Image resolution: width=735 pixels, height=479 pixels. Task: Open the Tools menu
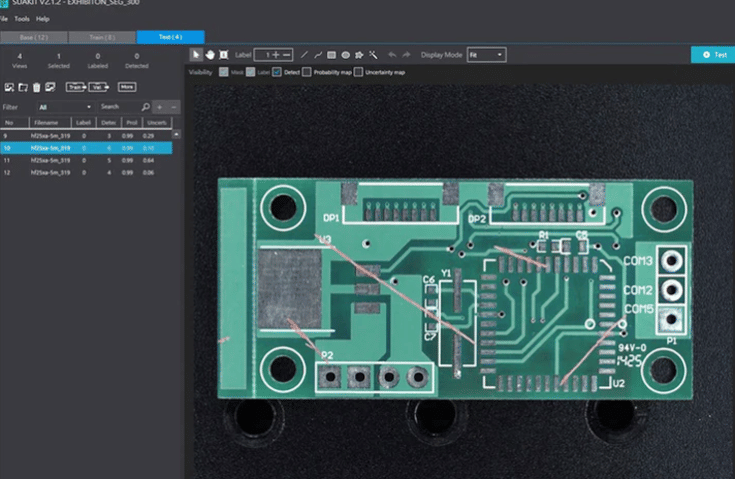[x=21, y=19]
